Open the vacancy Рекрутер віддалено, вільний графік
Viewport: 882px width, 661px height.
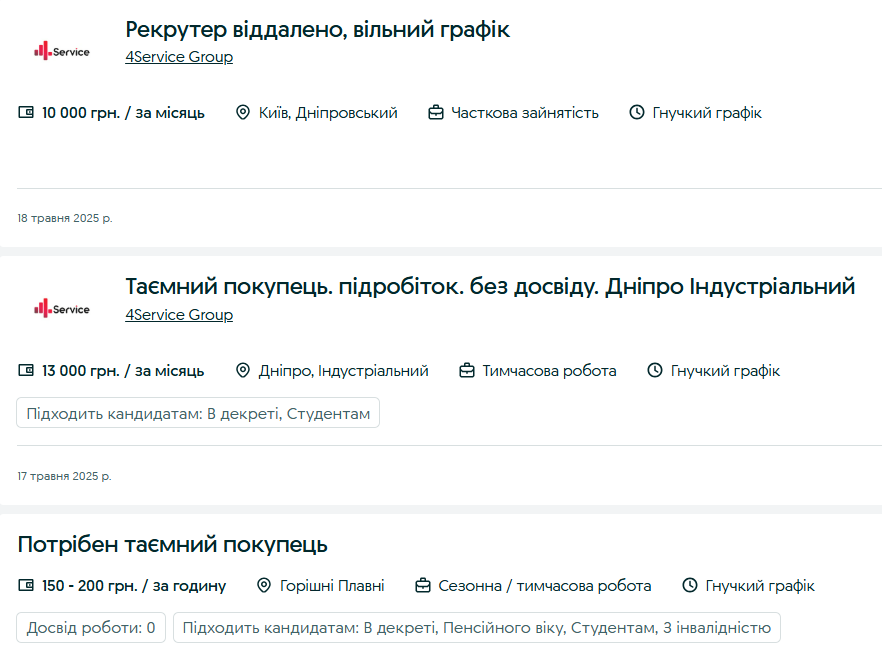click(317, 29)
